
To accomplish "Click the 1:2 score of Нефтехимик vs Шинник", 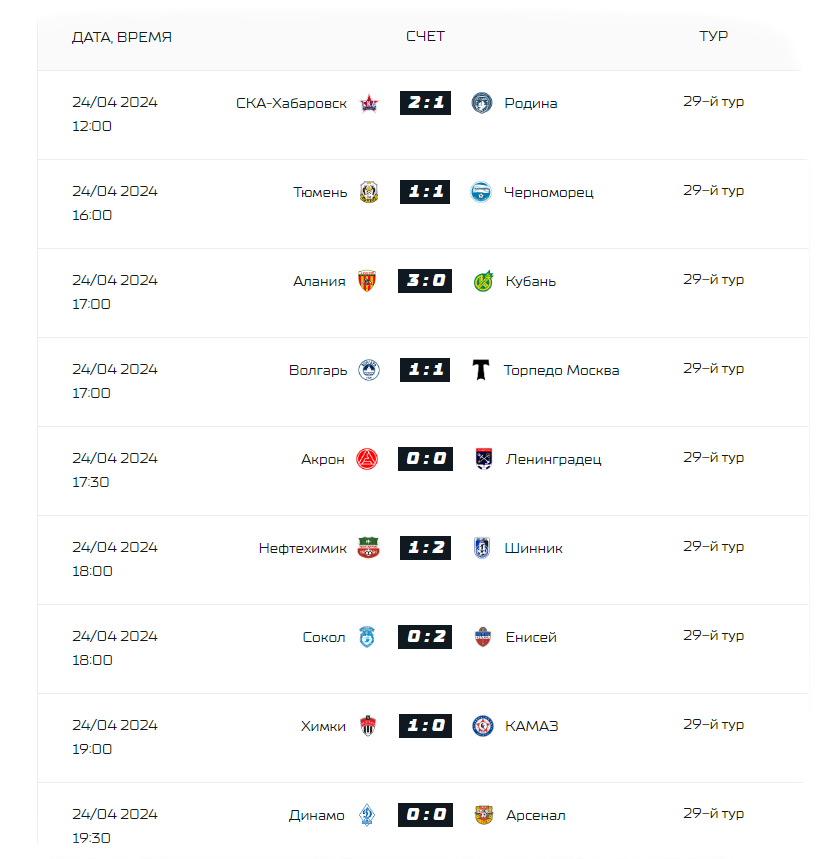I will (x=425, y=548).
